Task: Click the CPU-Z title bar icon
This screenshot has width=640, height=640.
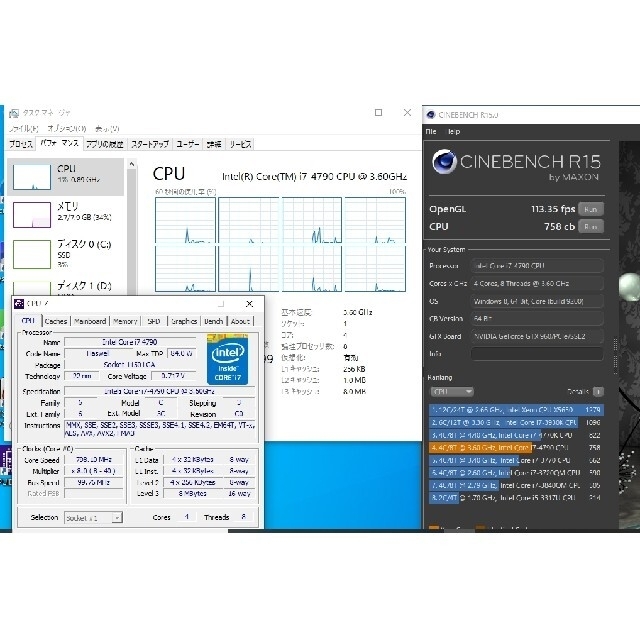Action: [19, 304]
